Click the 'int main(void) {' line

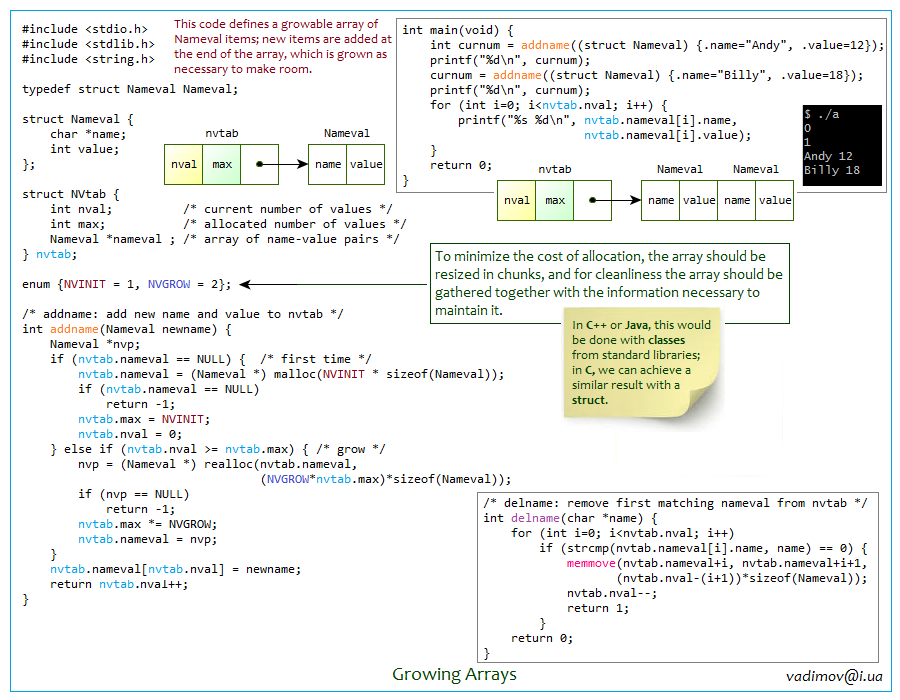pos(458,30)
